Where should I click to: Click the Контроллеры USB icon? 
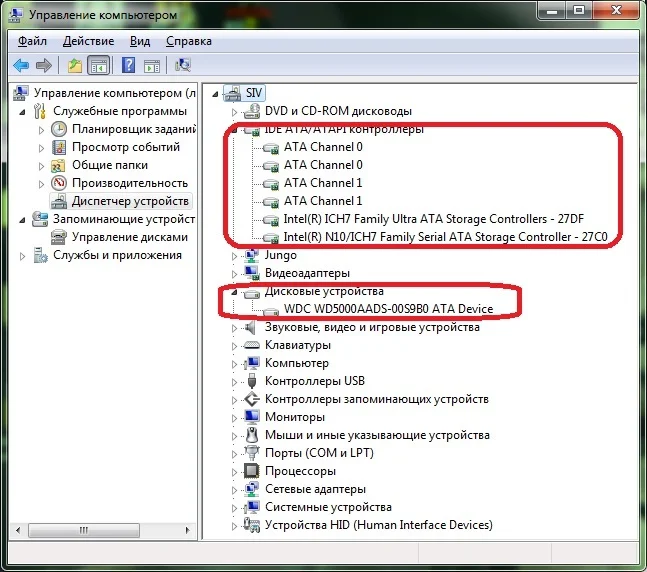click(x=252, y=381)
